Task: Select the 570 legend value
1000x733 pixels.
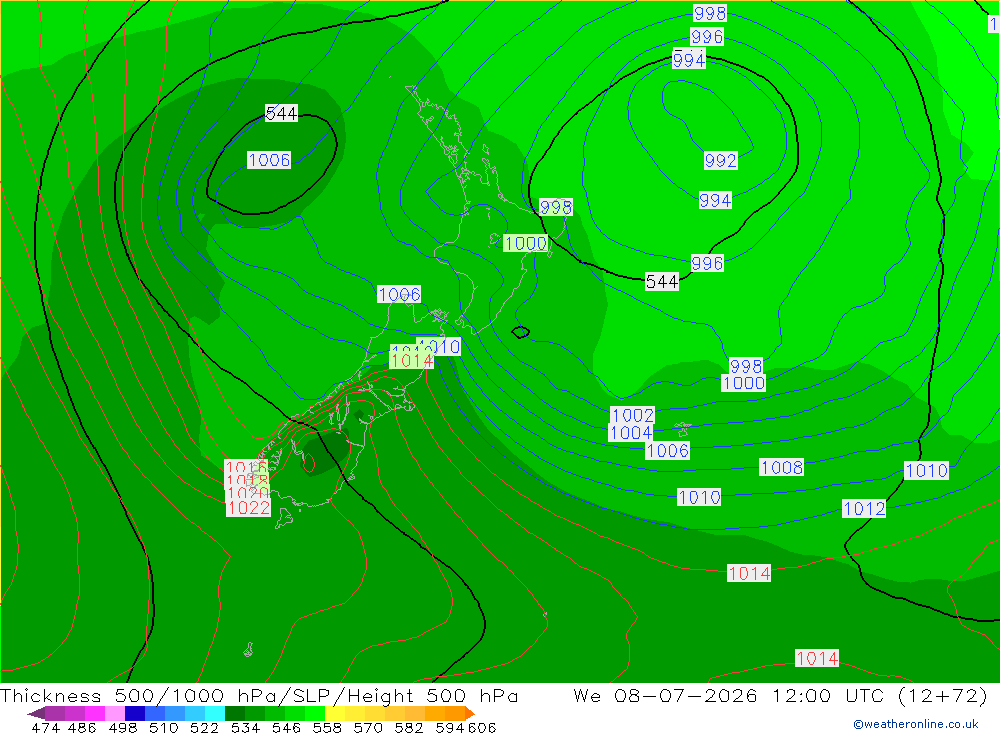Action: coord(368,727)
